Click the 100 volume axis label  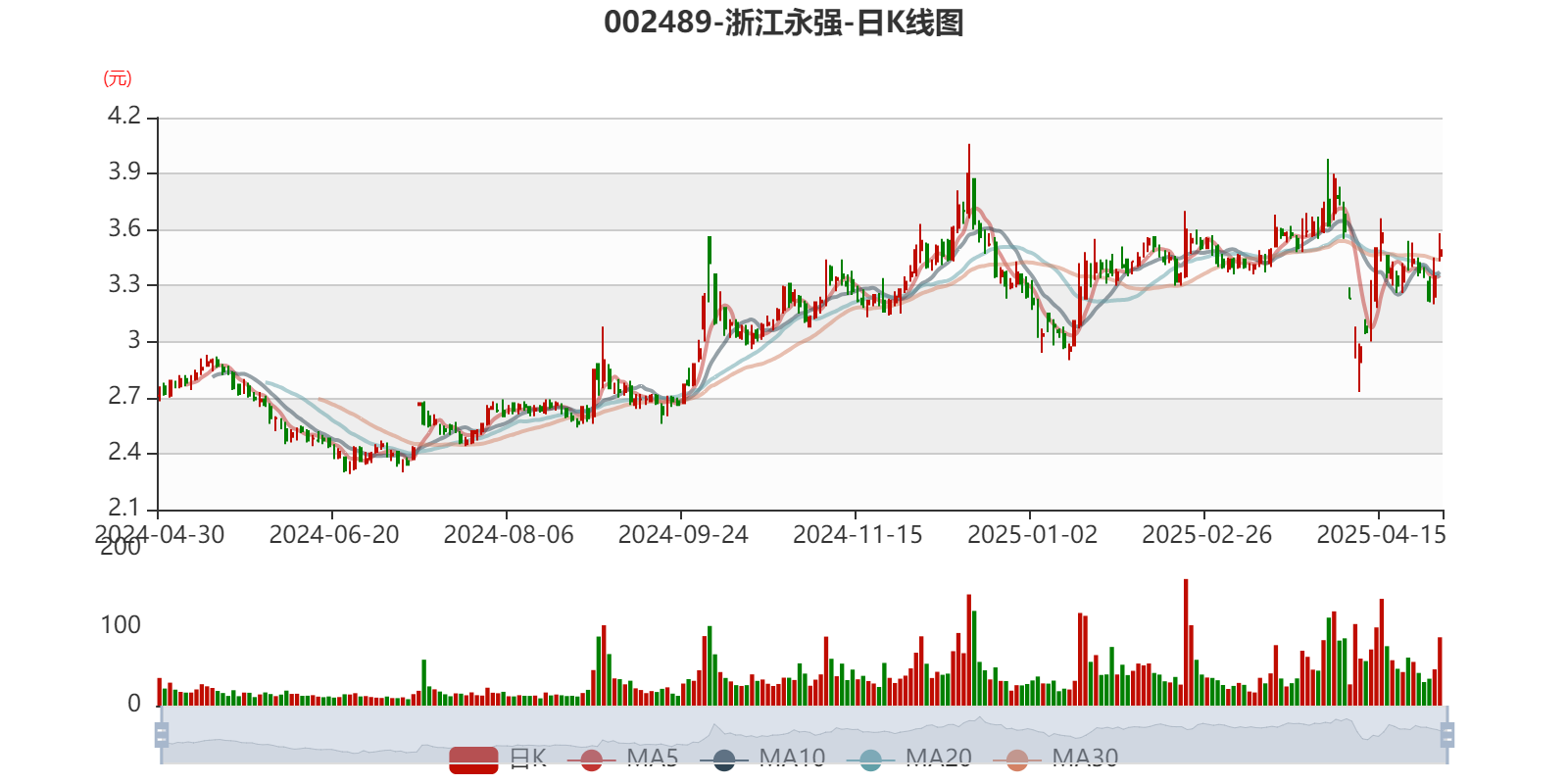(x=121, y=625)
